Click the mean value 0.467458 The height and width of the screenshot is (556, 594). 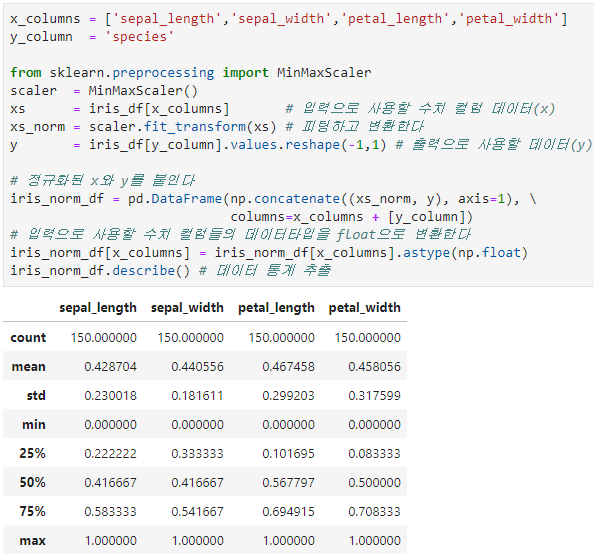(x=288, y=367)
